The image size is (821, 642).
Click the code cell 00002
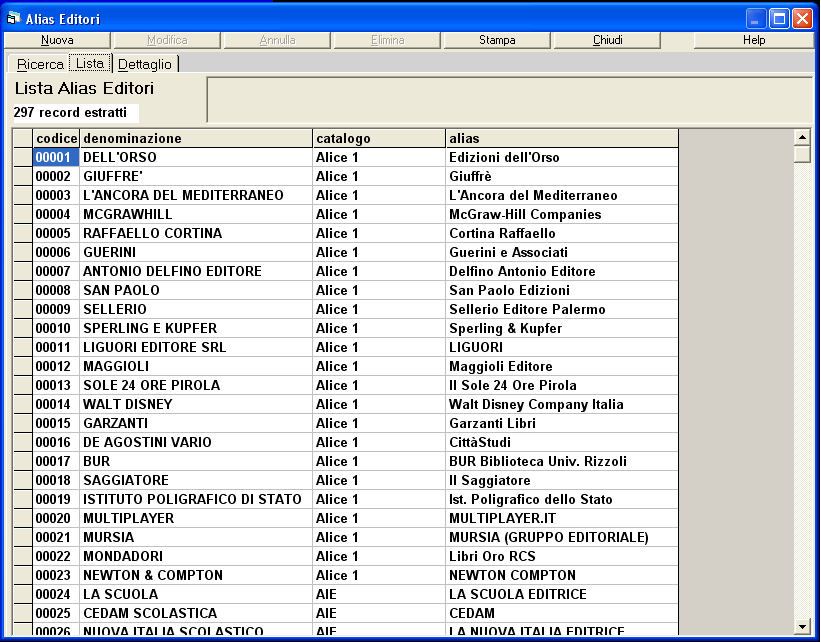56,176
